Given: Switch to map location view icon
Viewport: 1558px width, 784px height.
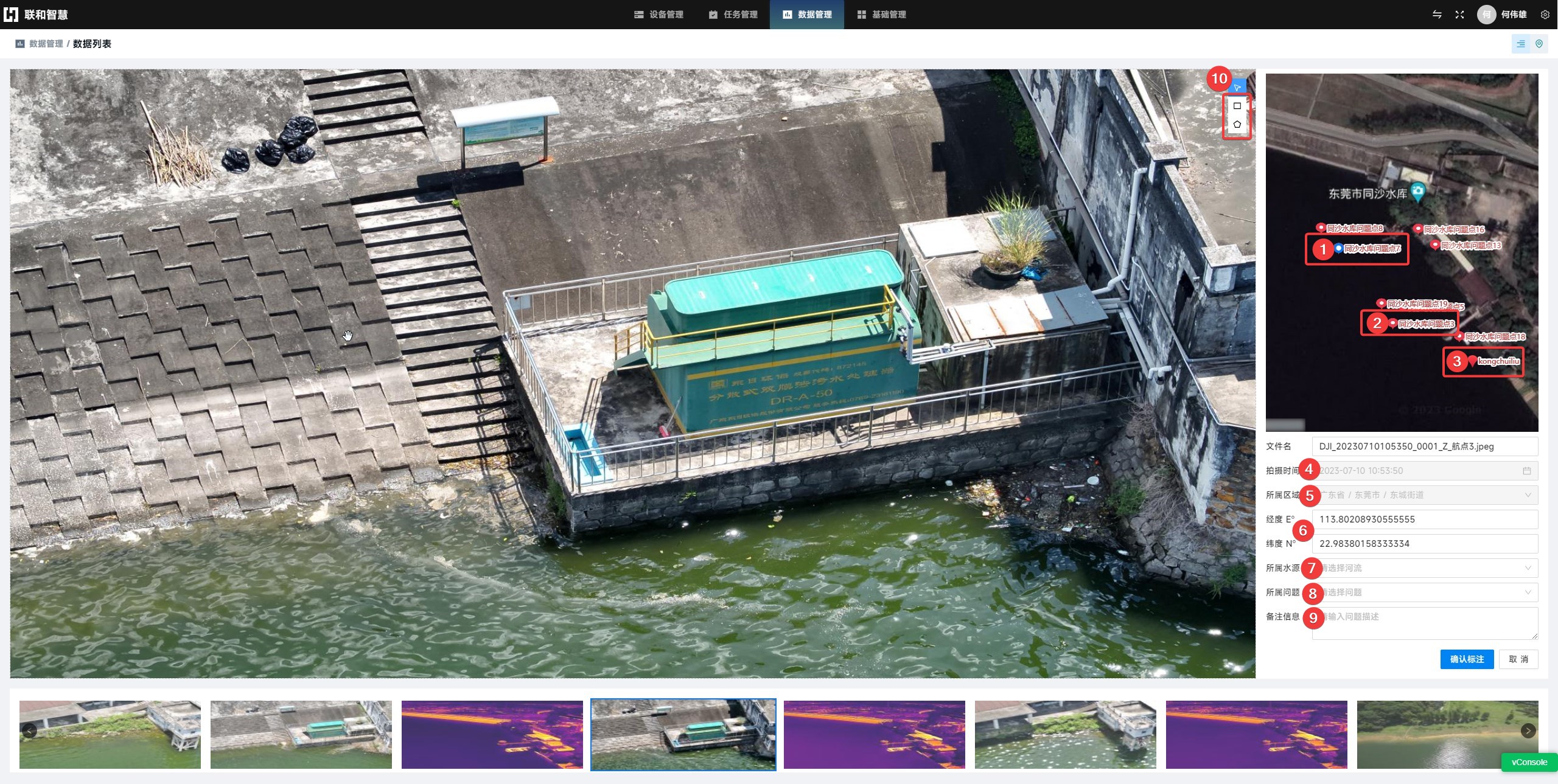Looking at the screenshot, I should coord(1539,44).
